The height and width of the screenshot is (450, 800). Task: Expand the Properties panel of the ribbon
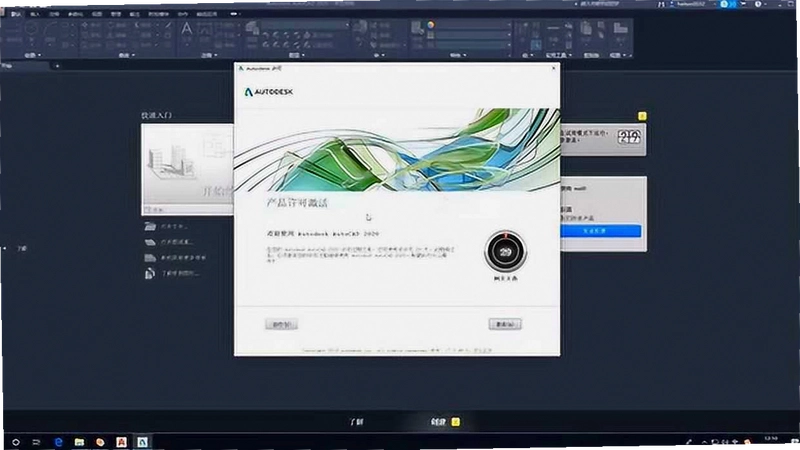click(x=458, y=55)
